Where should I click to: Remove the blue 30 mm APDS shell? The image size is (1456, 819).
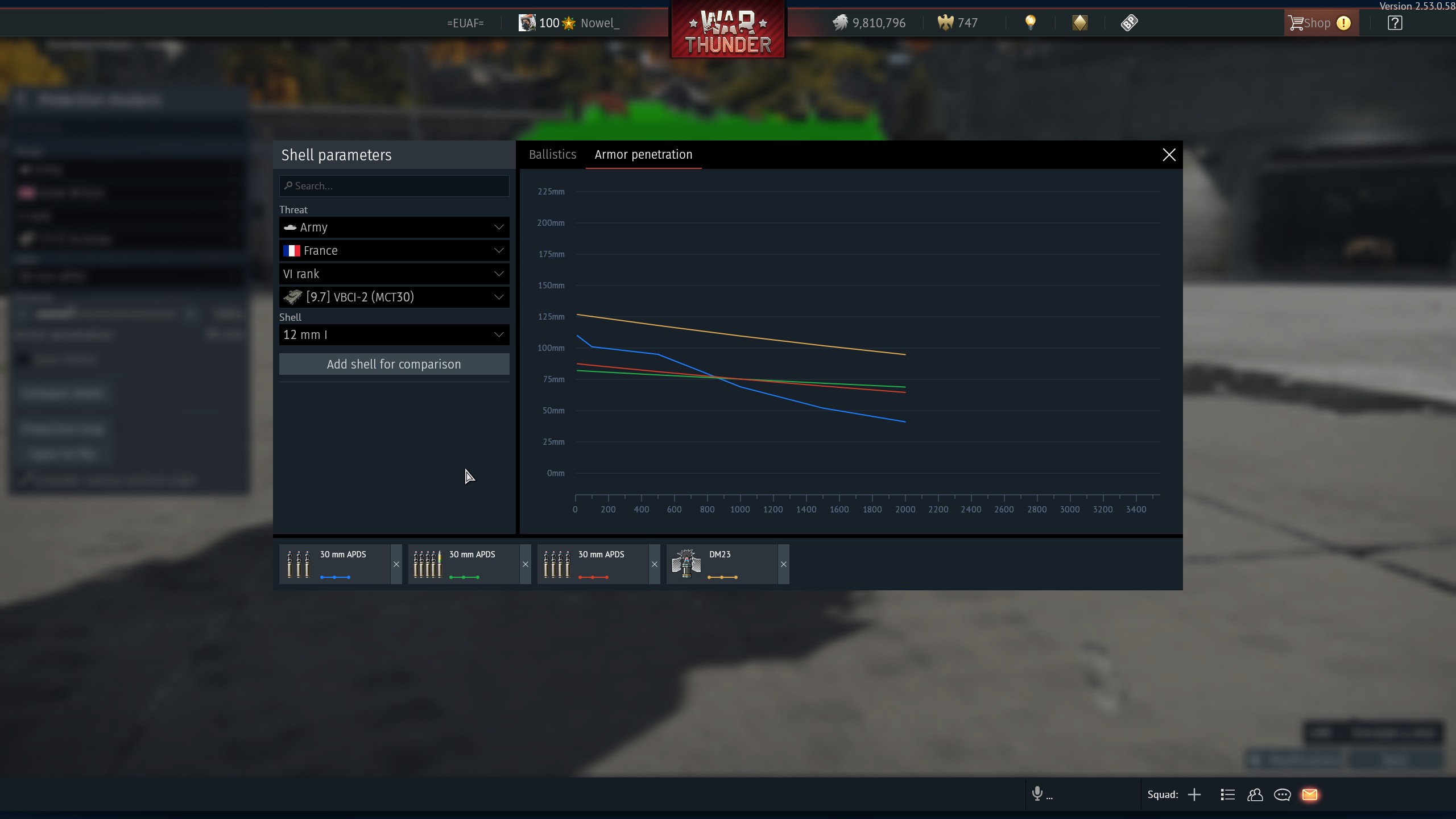(396, 564)
